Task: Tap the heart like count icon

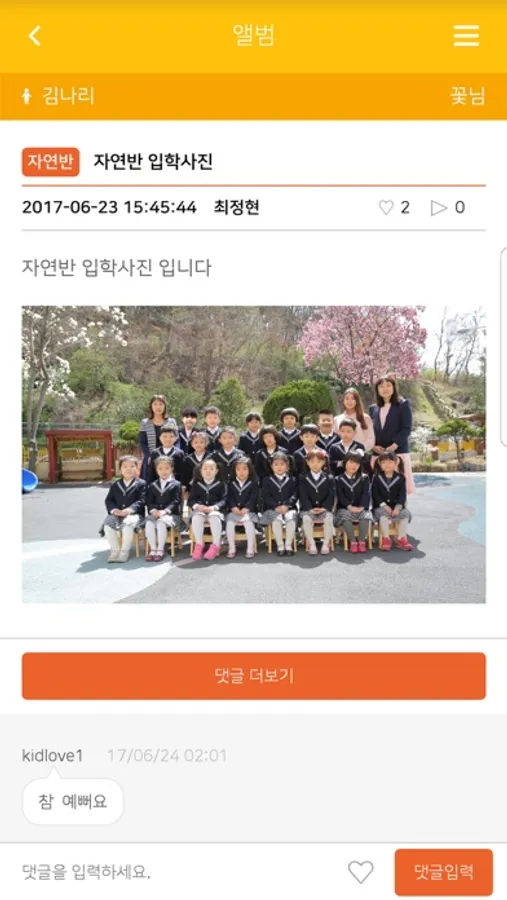Action: 386,207
